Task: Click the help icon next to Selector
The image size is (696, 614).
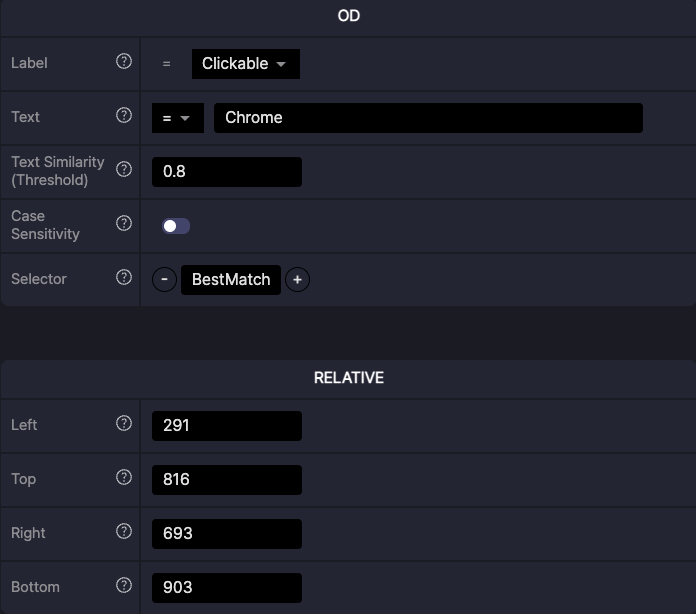Action: [x=124, y=278]
